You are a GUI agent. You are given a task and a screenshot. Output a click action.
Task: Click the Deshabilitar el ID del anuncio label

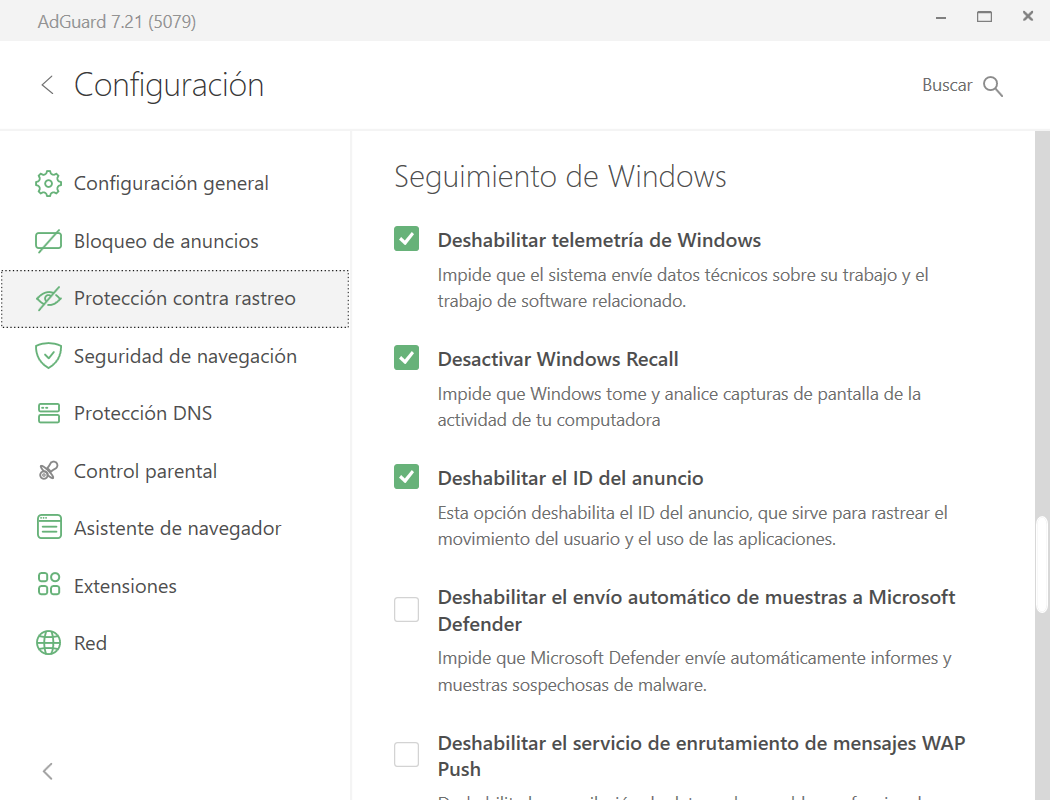(571, 479)
